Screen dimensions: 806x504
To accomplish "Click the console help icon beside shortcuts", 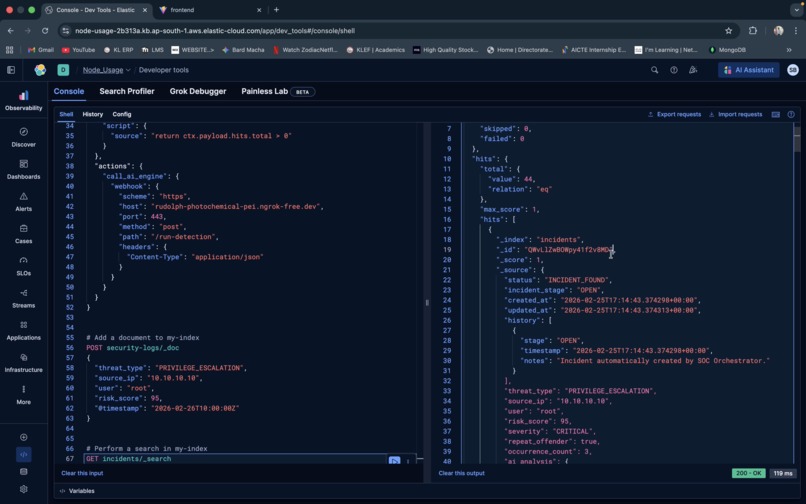I will coord(791,114).
